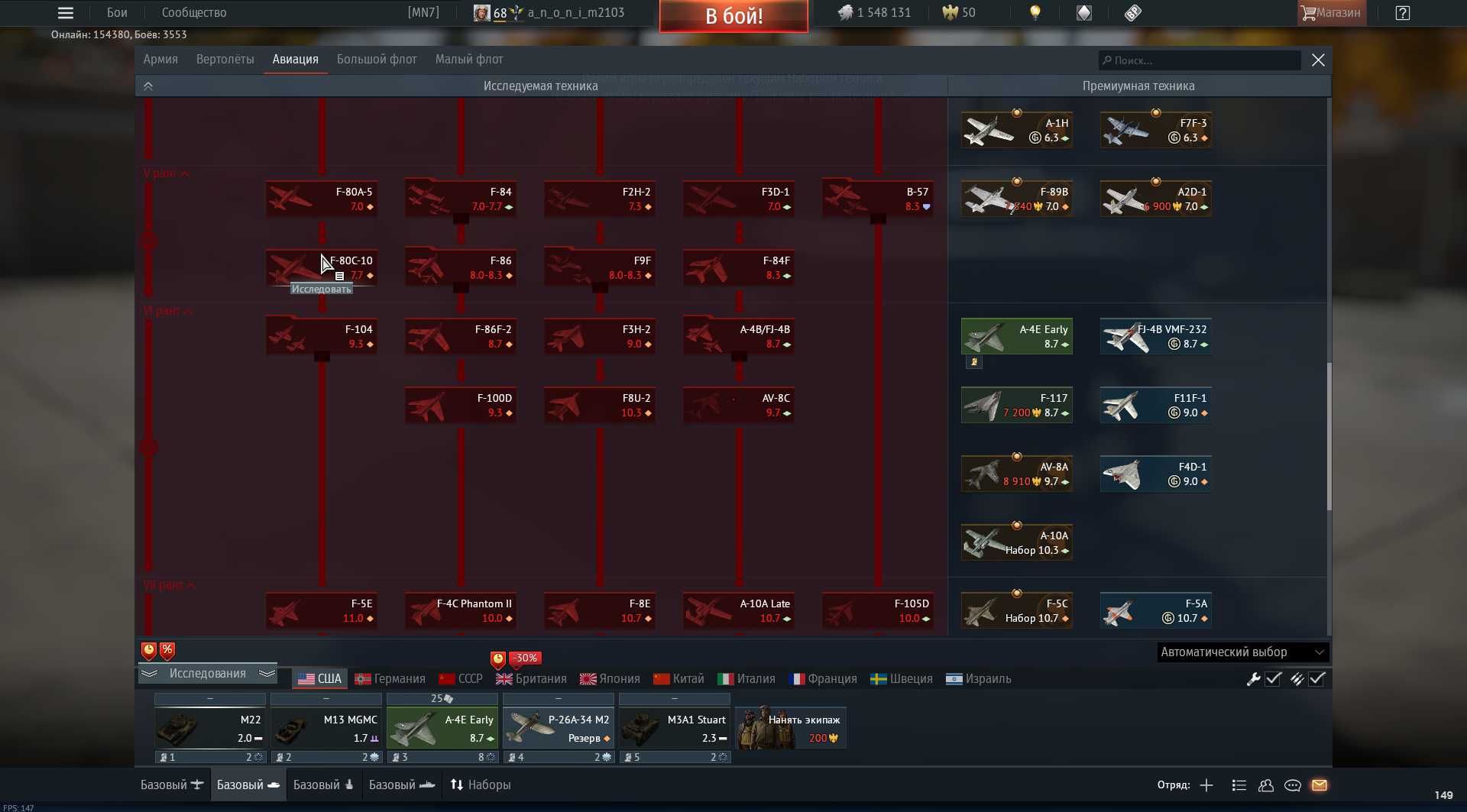This screenshot has height=812, width=1467.
Task: Open the diamond warbonds icon
Action: pyautogui.click(x=1084, y=13)
